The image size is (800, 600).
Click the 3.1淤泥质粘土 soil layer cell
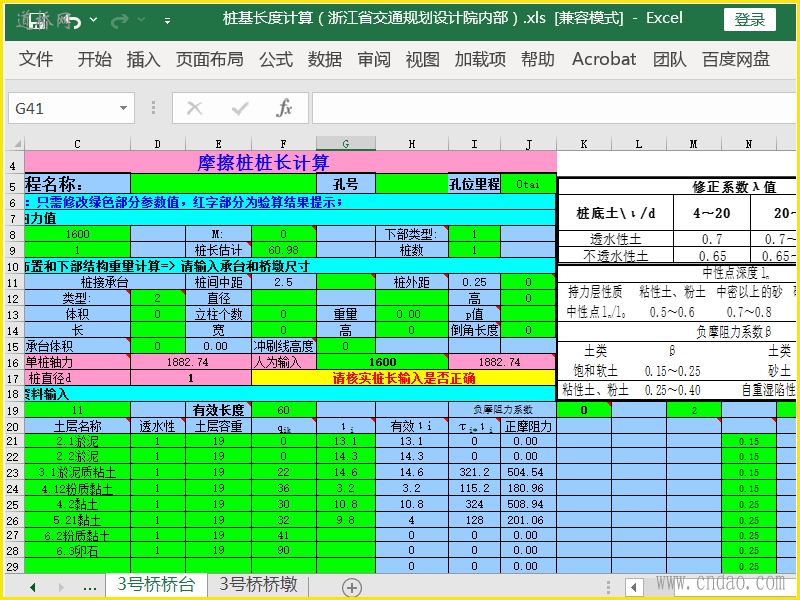click(x=78, y=472)
